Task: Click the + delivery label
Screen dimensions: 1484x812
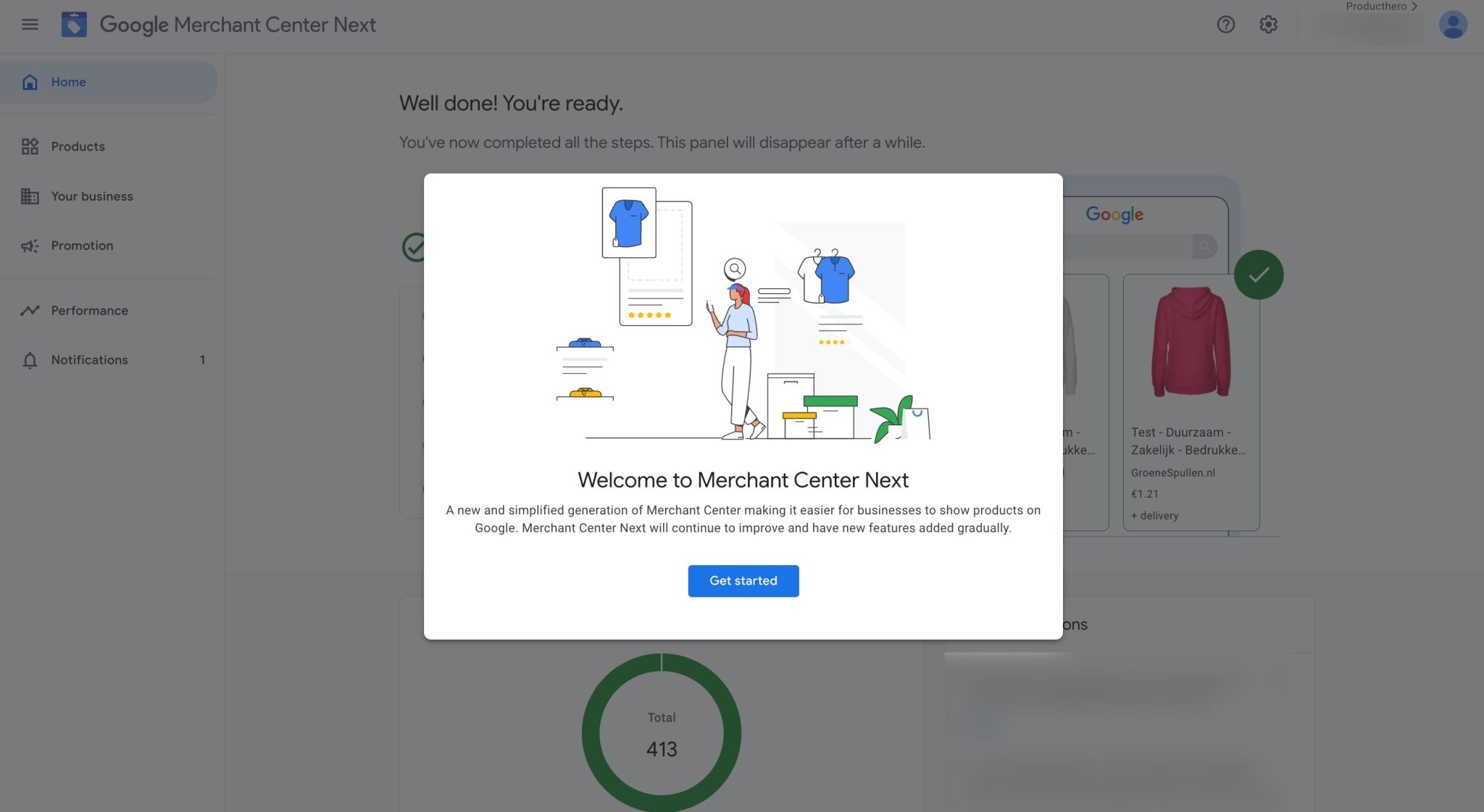Action: (1155, 516)
